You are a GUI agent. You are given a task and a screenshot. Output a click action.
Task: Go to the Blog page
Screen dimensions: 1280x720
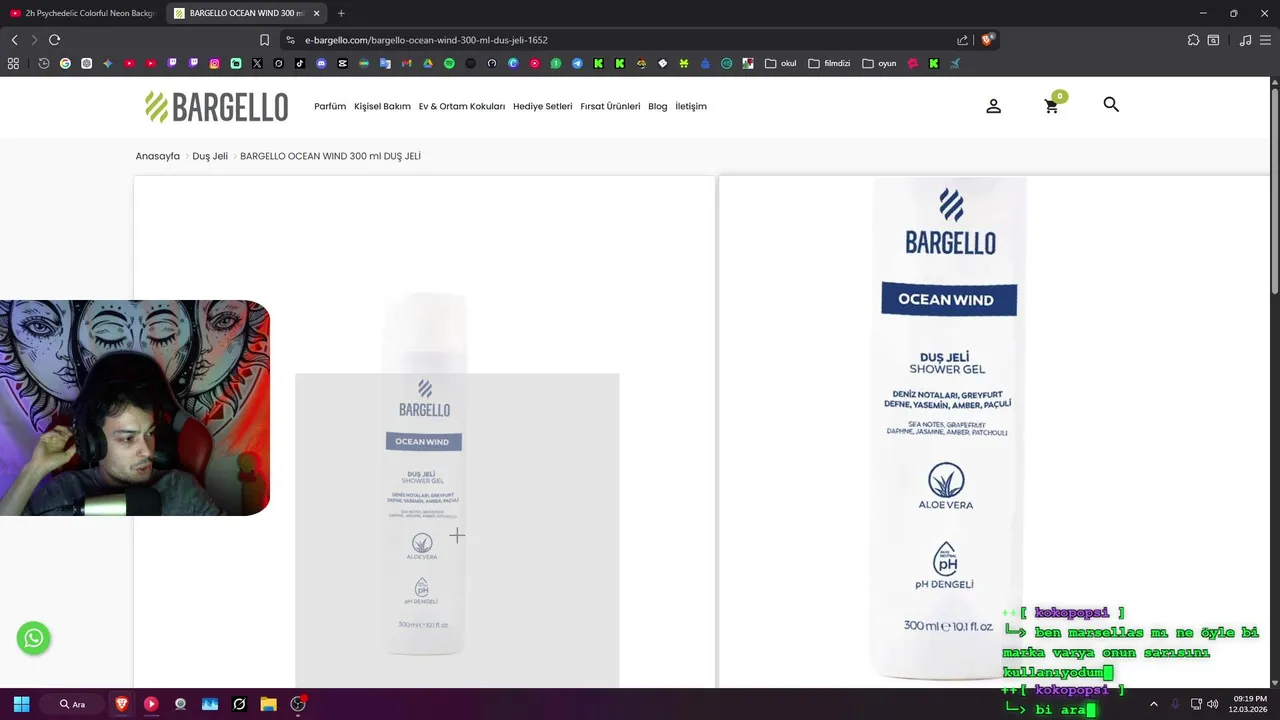point(657,106)
